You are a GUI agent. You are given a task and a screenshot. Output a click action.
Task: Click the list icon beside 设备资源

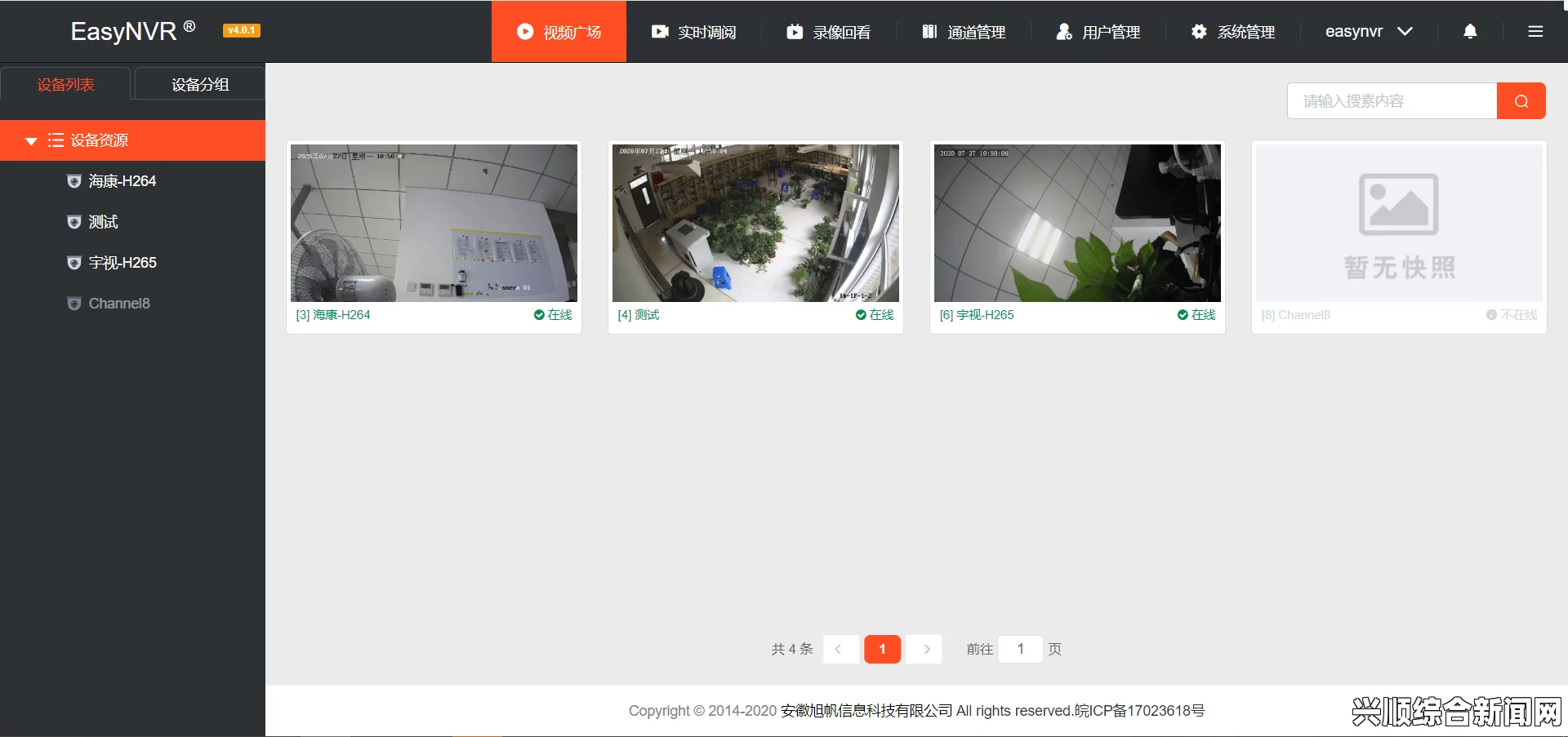[x=56, y=140]
